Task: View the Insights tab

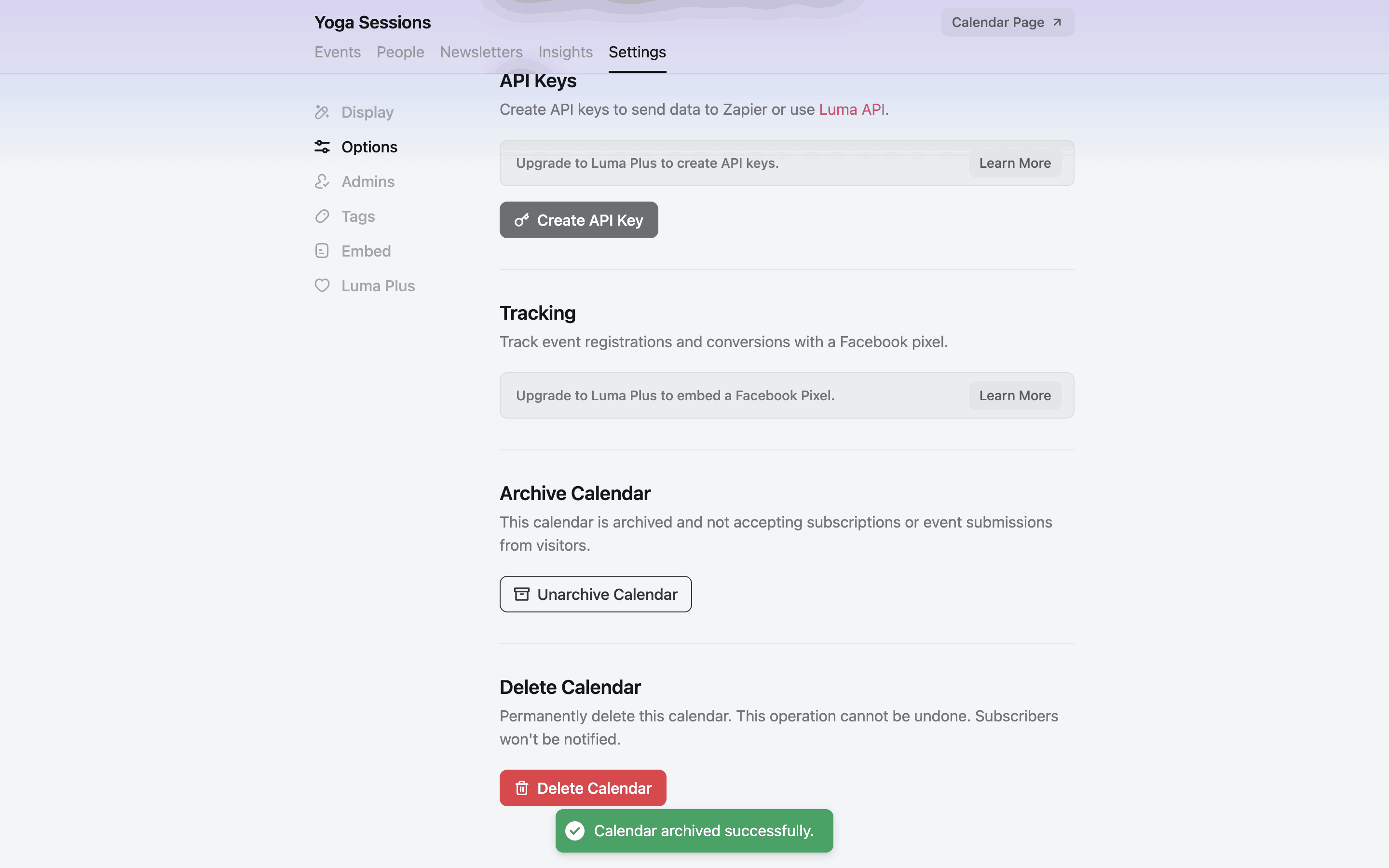Action: click(x=565, y=52)
